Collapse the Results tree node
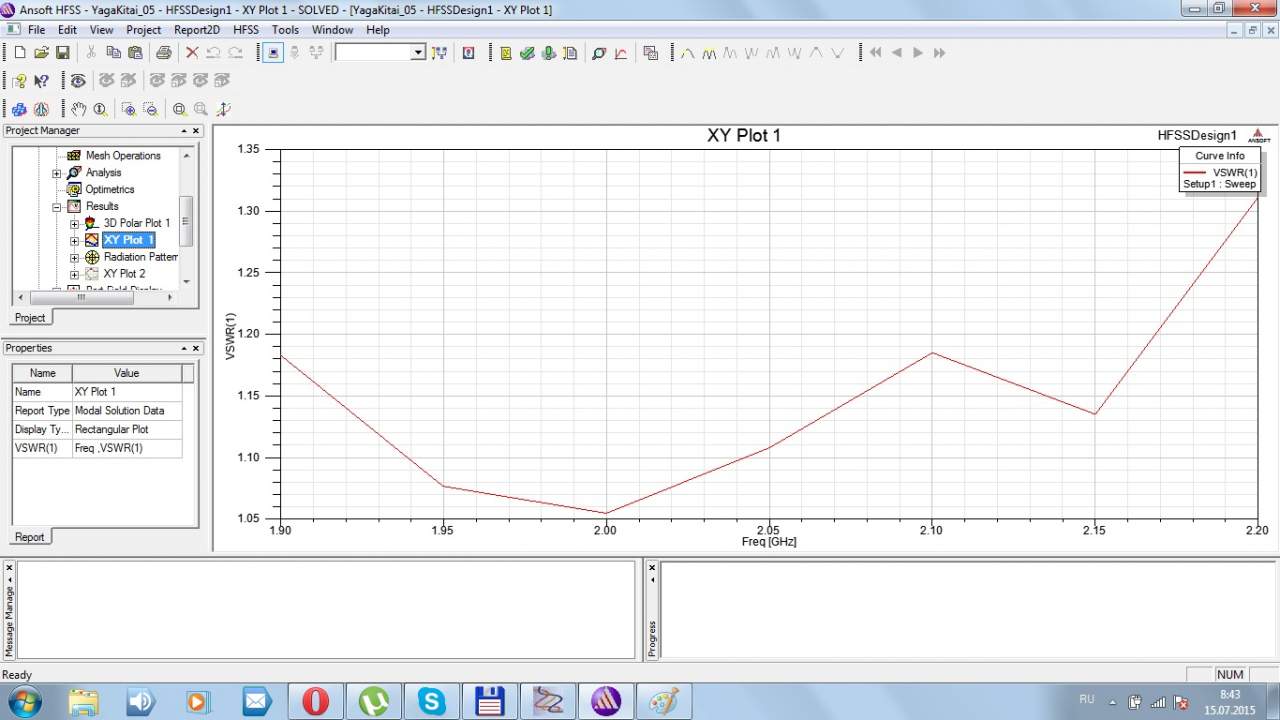 tap(57, 207)
